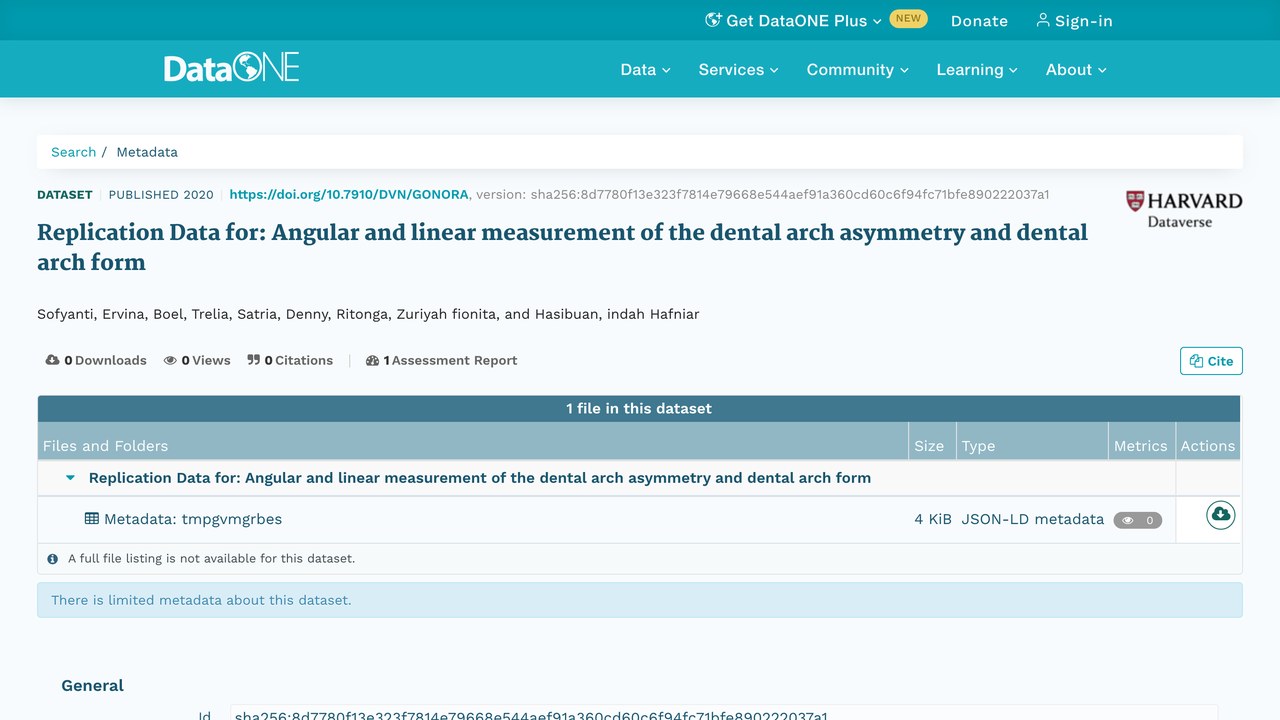Screen dimensions: 1280x720
Task: Go to Search breadcrumb
Action: tap(74, 152)
